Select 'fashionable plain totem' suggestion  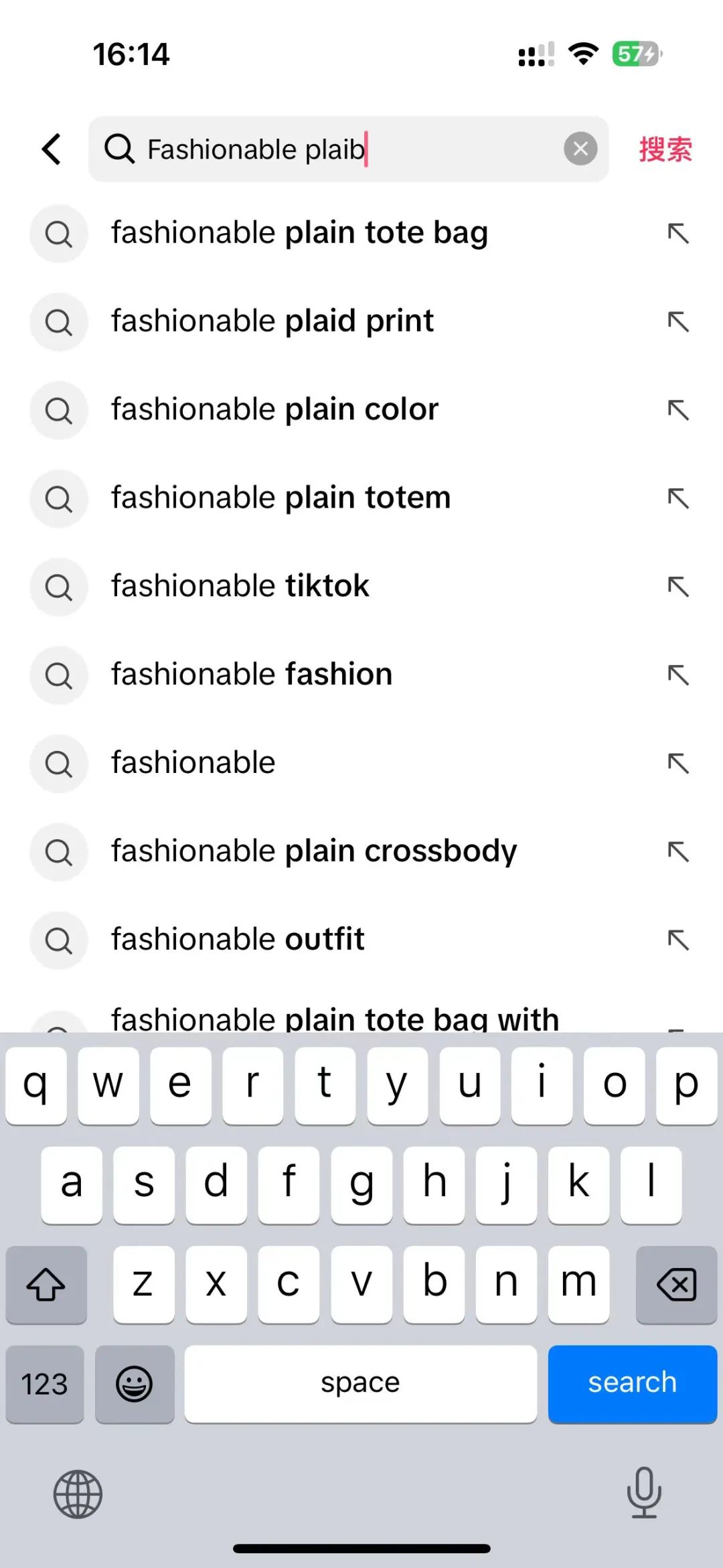coord(281,498)
